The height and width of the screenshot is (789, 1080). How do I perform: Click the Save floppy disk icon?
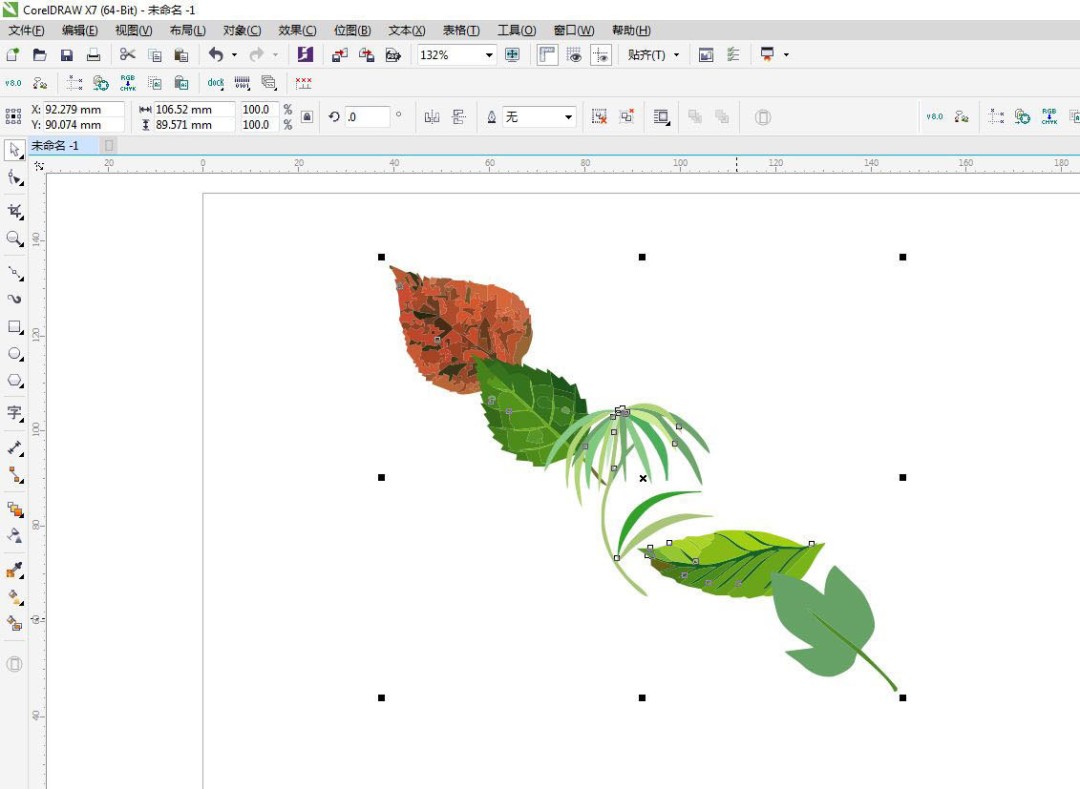pos(67,55)
